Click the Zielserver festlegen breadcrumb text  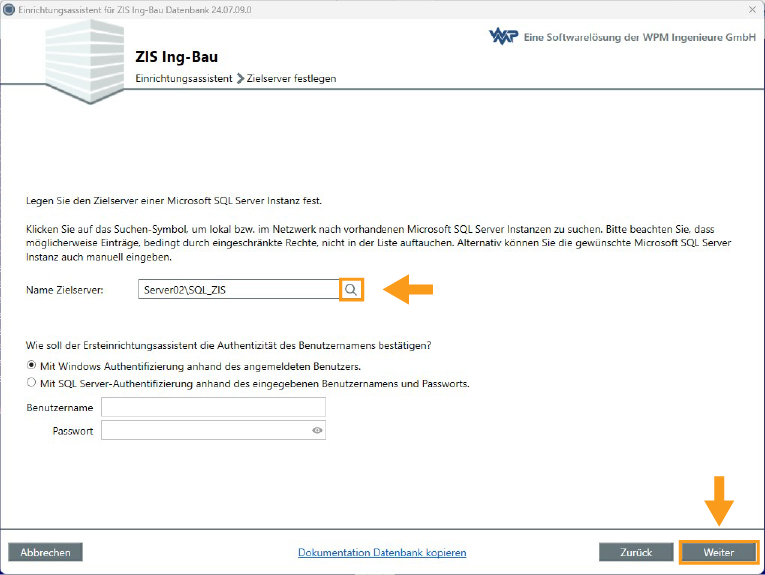click(x=291, y=79)
